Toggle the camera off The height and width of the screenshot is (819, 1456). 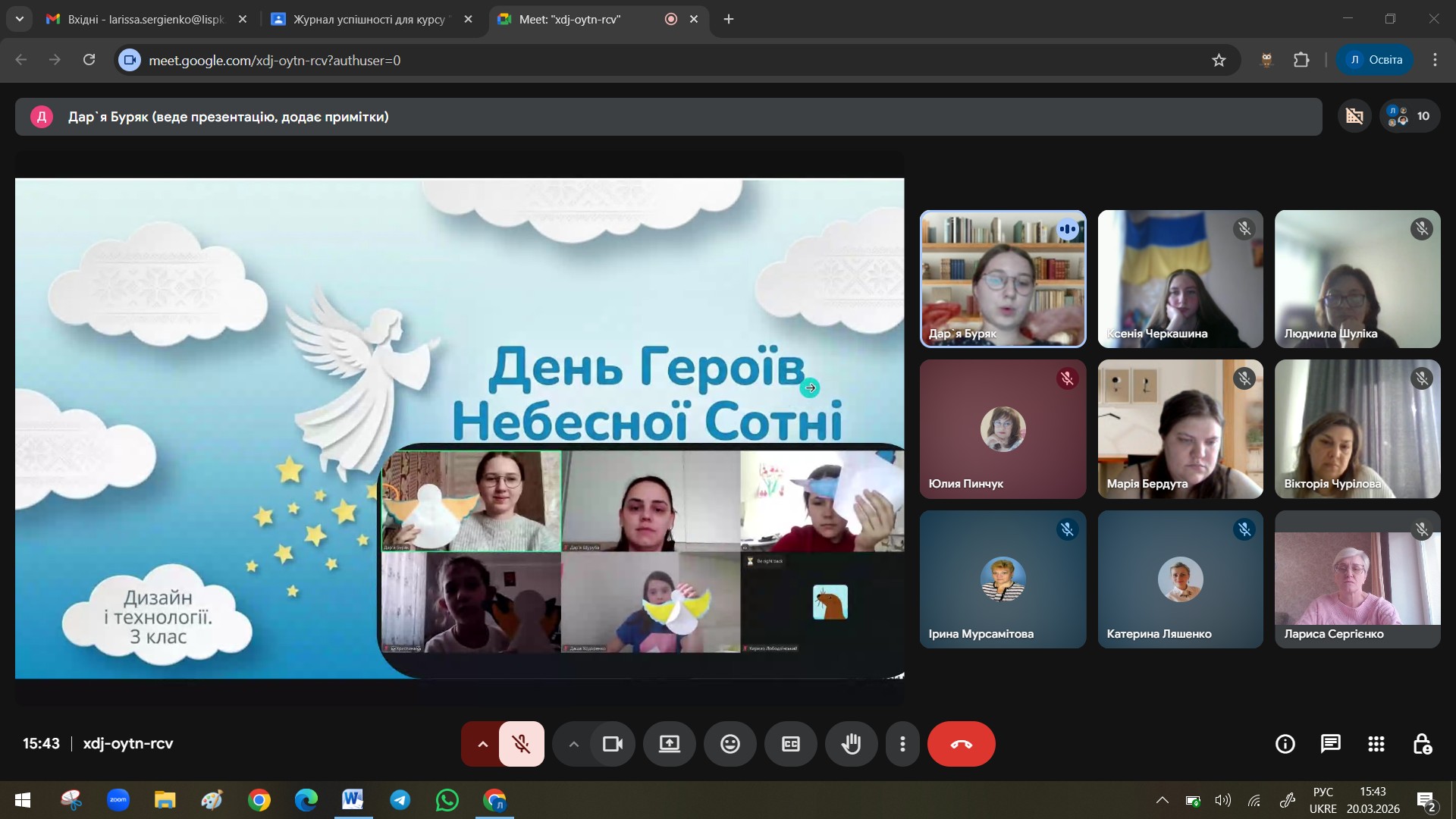coord(612,744)
